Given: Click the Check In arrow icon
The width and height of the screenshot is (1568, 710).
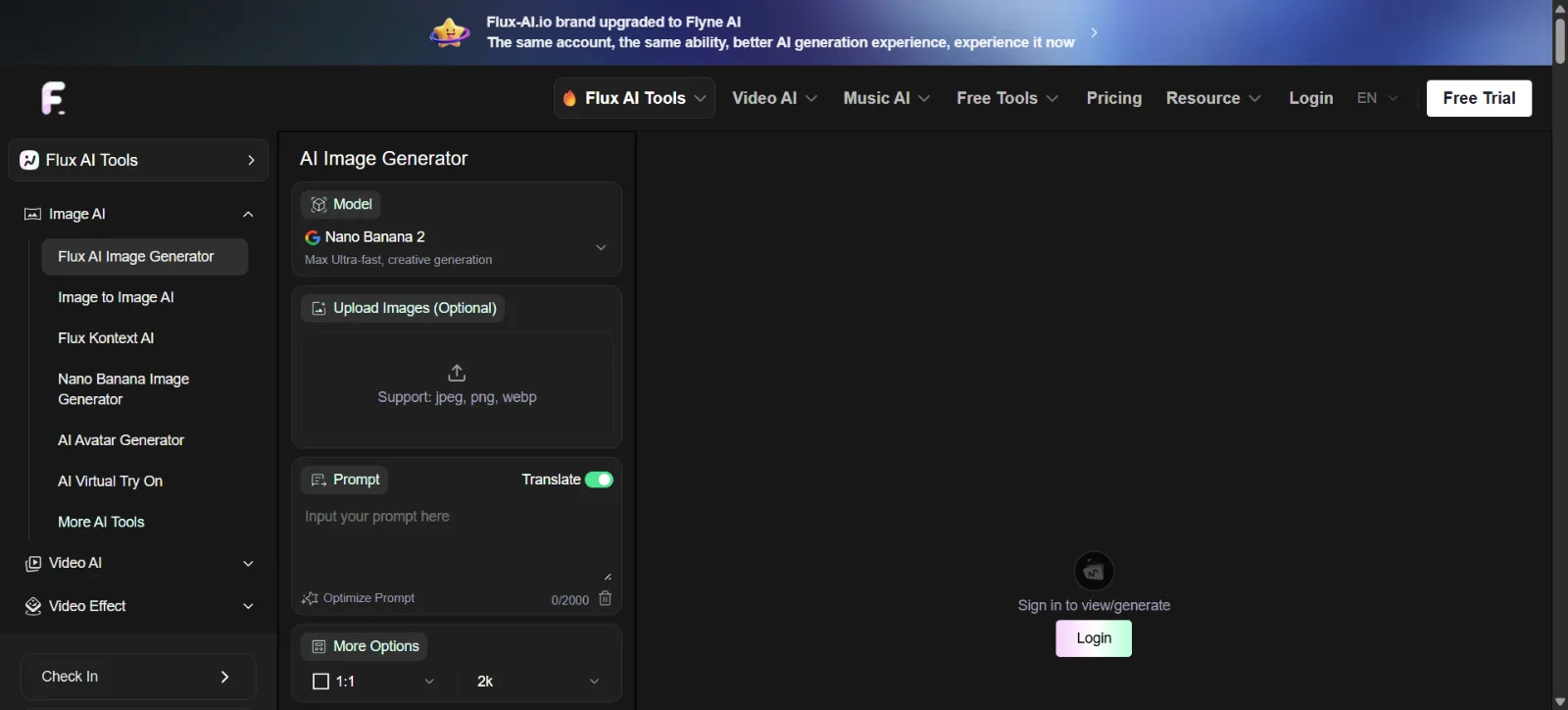Looking at the screenshot, I should point(224,677).
